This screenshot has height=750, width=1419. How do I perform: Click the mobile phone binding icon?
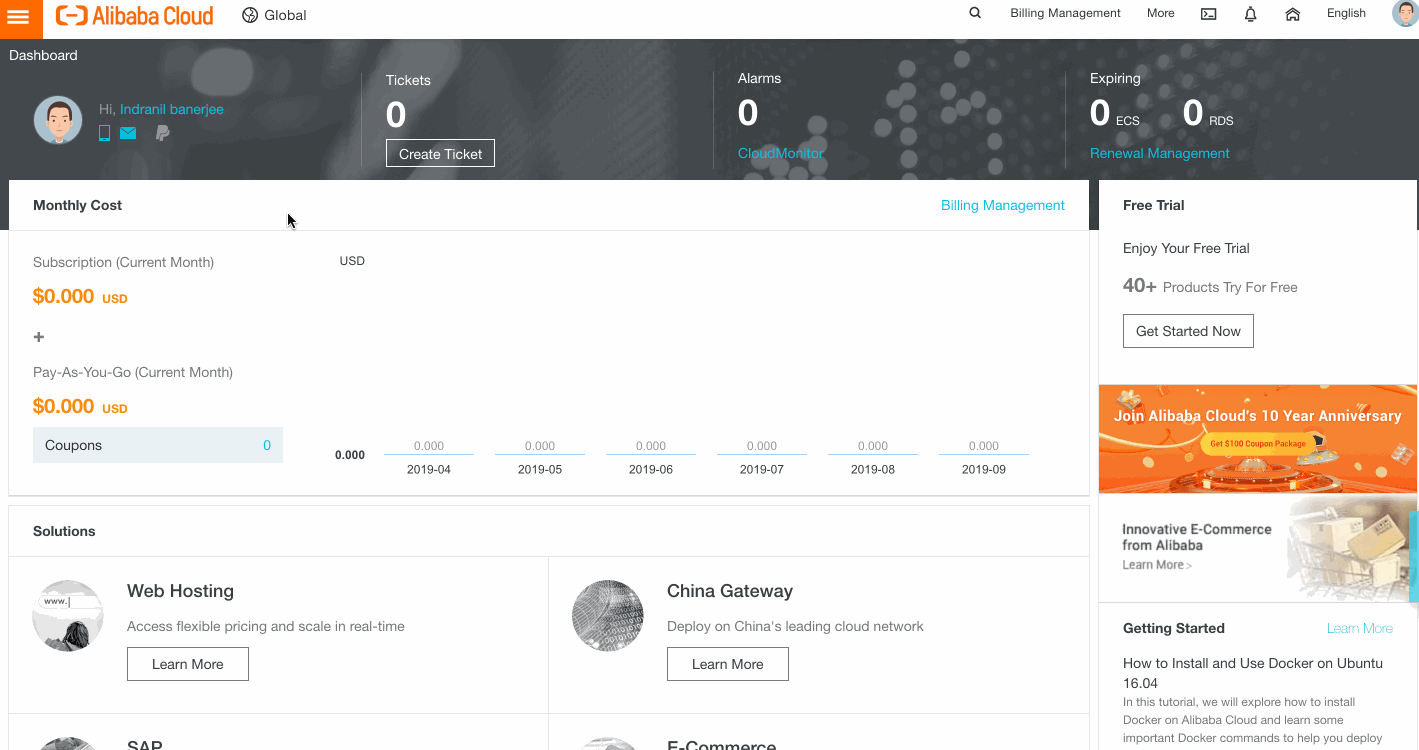[x=104, y=133]
